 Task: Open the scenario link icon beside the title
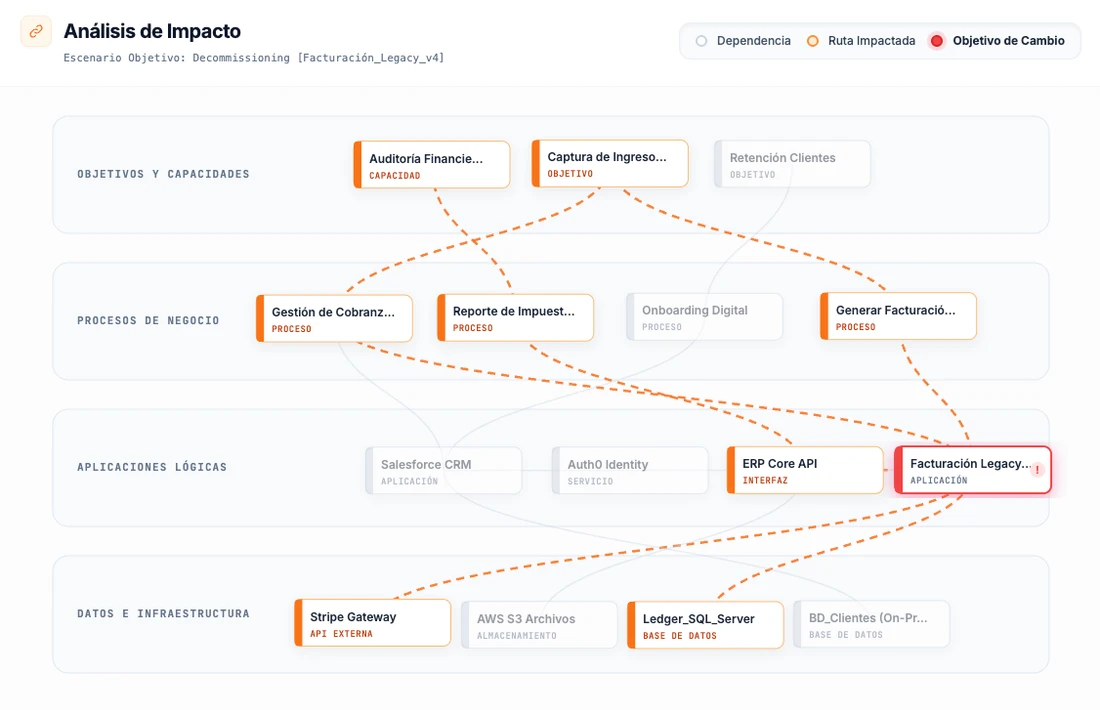tap(35, 31)
